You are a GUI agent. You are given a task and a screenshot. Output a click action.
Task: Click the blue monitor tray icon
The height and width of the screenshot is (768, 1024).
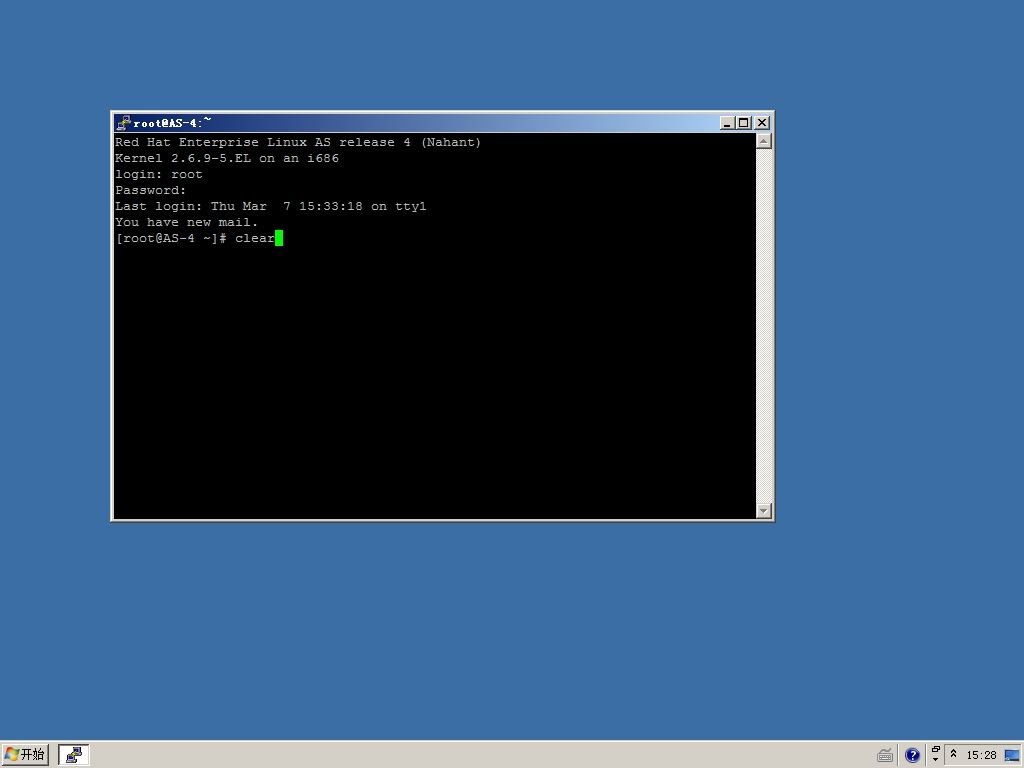coord(1012,756)
